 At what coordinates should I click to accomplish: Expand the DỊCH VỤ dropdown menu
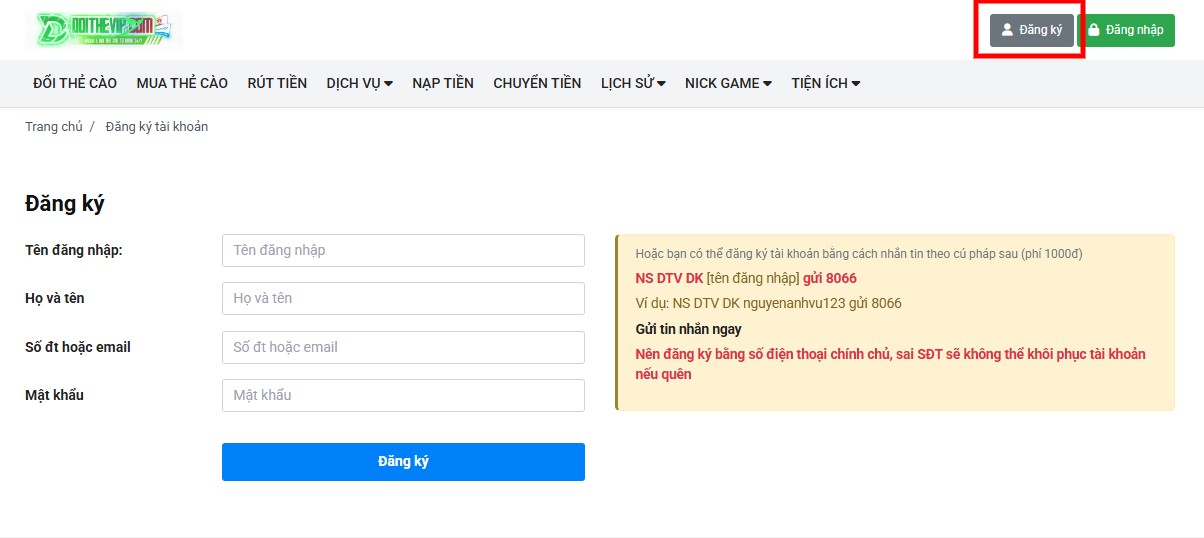coord(359,83)
